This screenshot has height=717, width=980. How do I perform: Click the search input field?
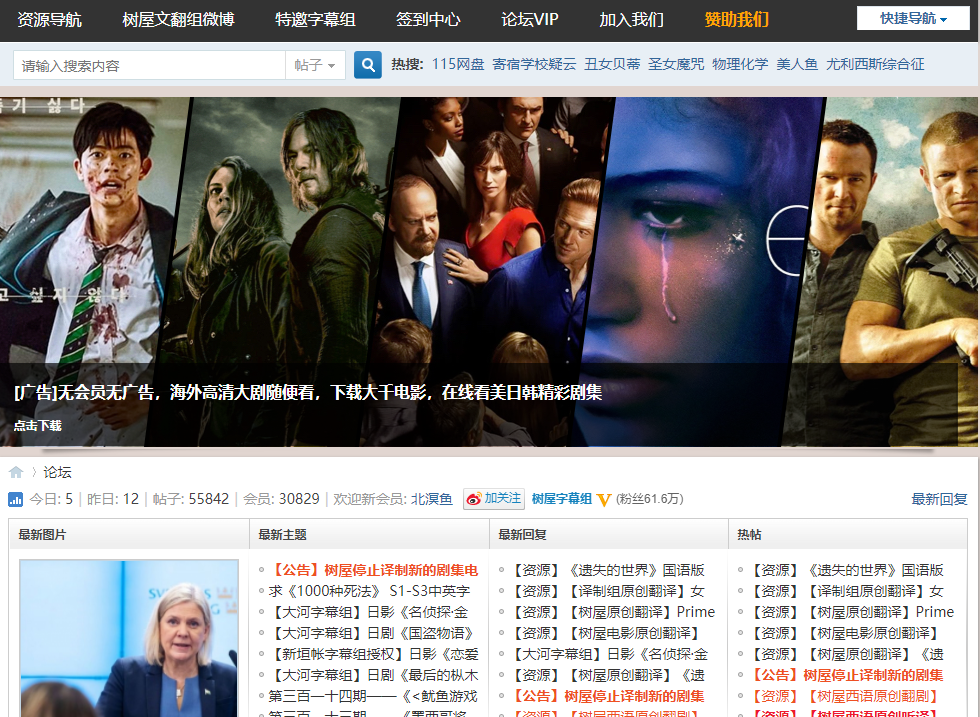tap(149, 65)
